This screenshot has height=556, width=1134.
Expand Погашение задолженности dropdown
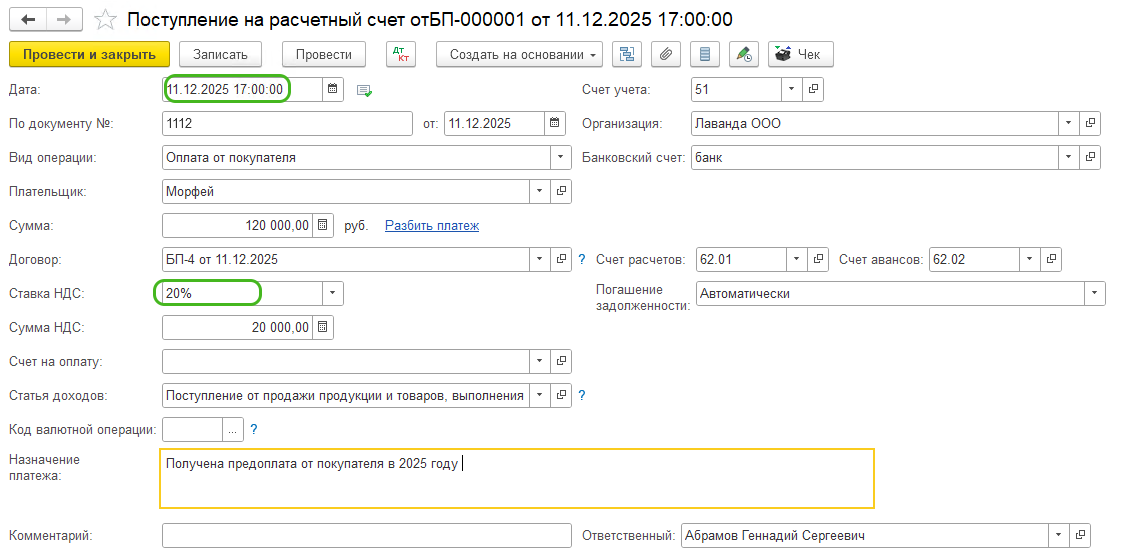coord(1094,293)
